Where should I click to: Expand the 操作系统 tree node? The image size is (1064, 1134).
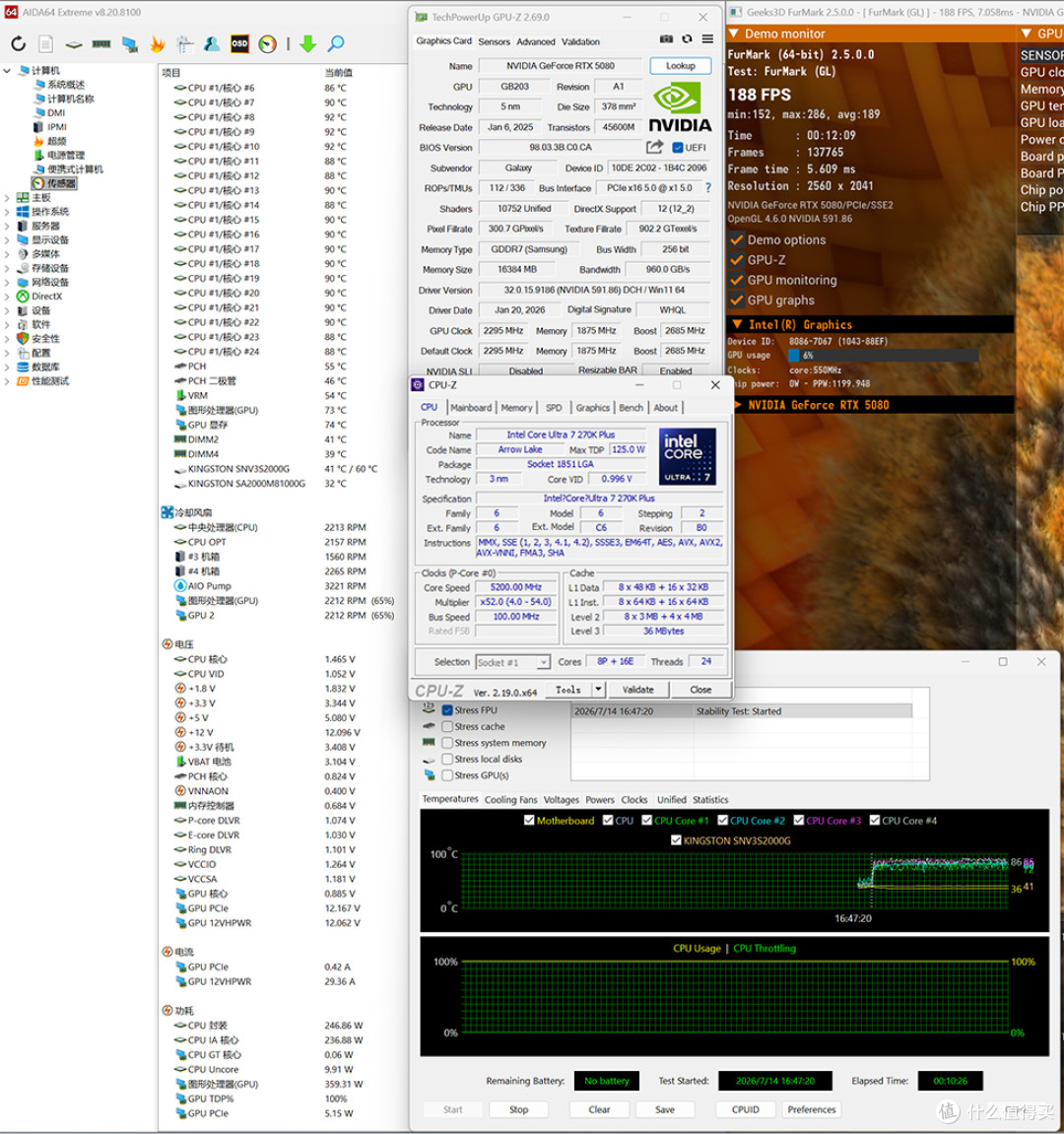[7, 212]
